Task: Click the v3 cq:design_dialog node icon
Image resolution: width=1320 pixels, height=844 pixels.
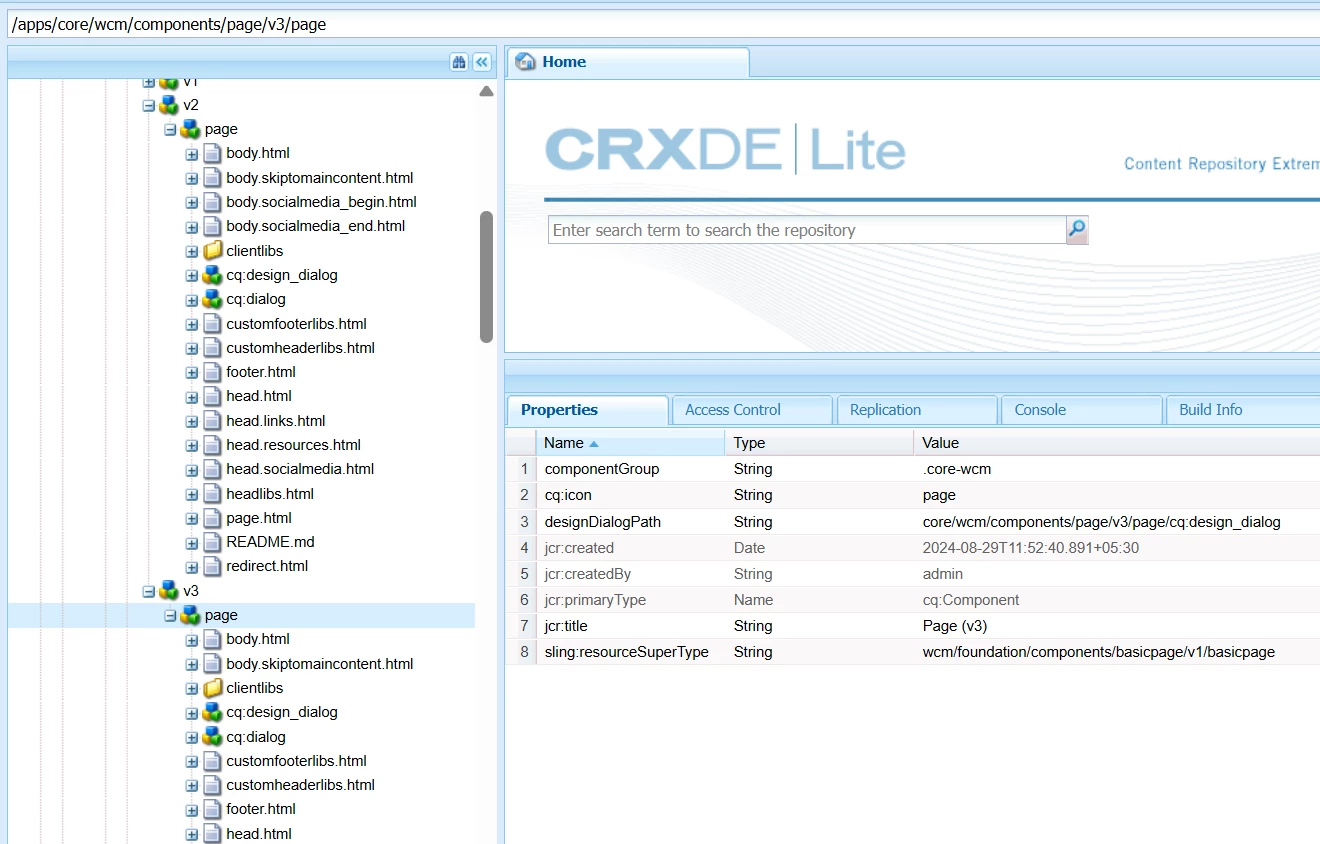Action: (x=212, y=712)
